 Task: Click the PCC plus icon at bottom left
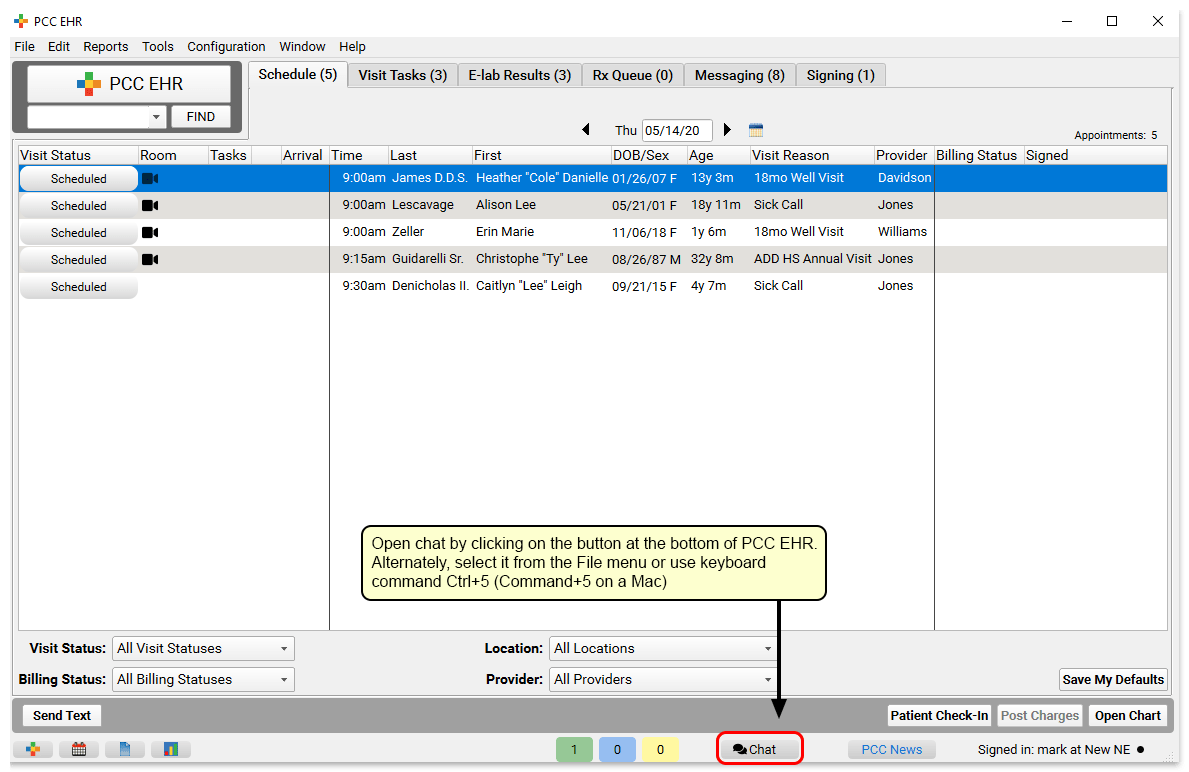[33, 749]
